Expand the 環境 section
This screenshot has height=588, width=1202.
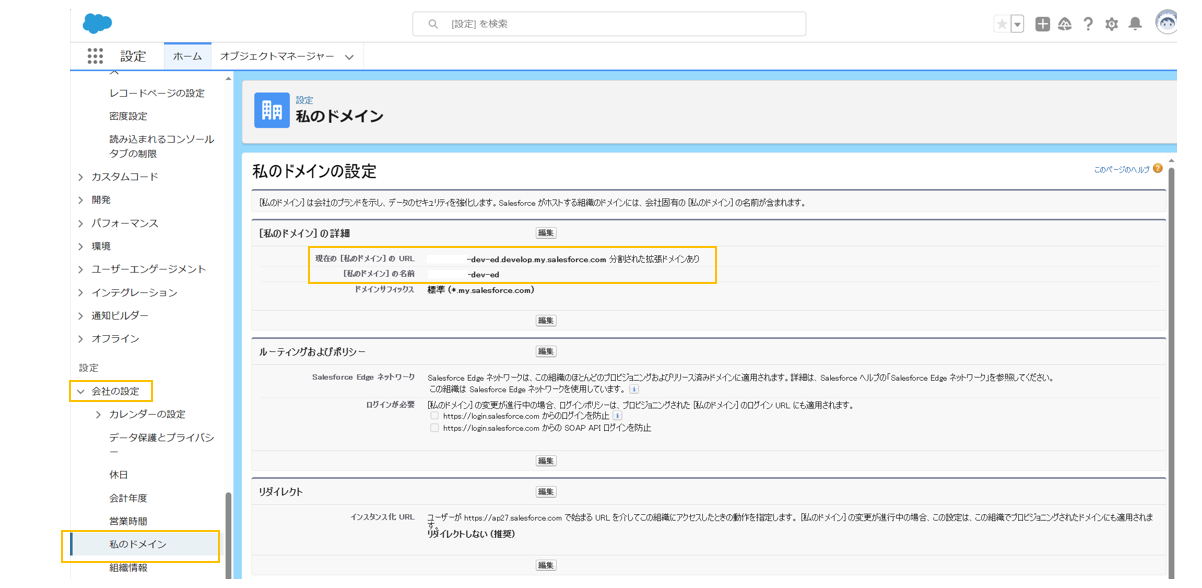(81, 246)
